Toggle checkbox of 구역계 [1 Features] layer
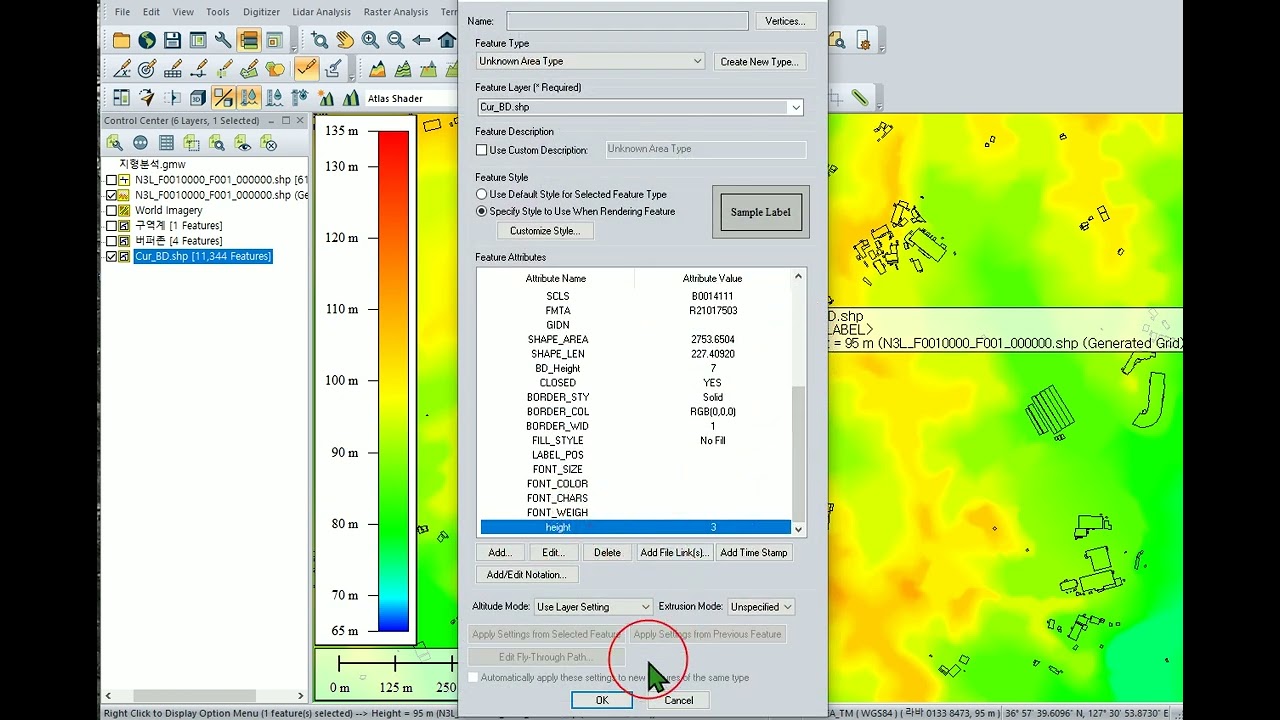The image size is (1280, 720). click(112, 225)
